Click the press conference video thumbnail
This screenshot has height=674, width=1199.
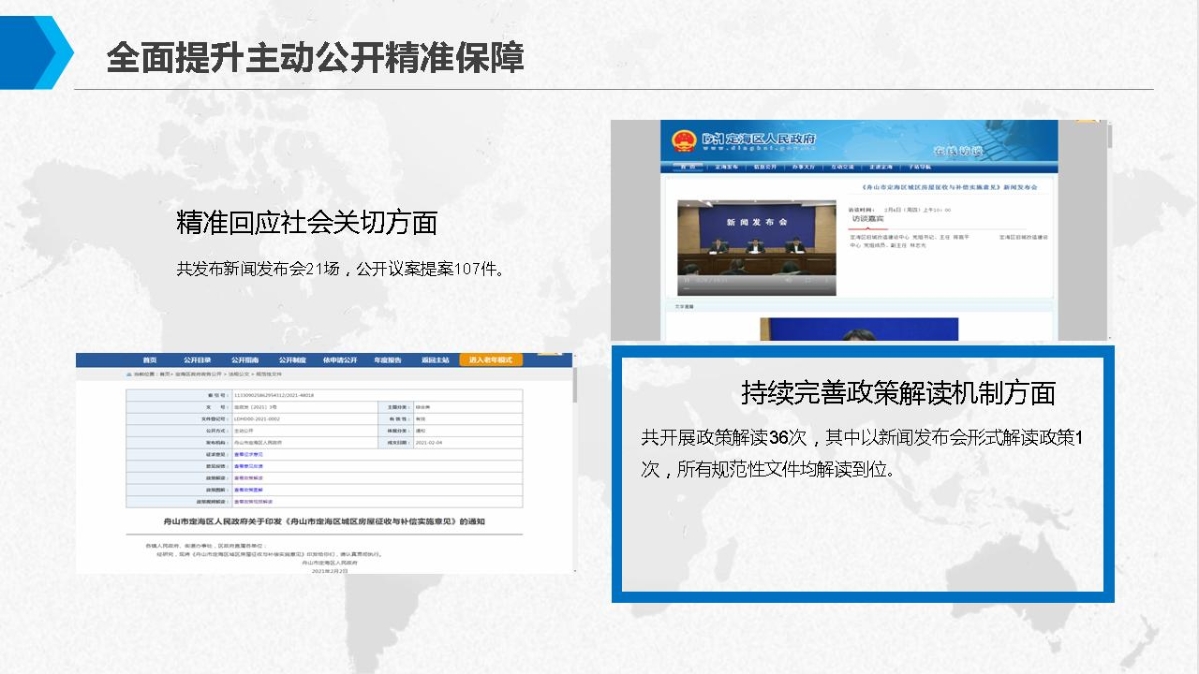tap(756, 242)
